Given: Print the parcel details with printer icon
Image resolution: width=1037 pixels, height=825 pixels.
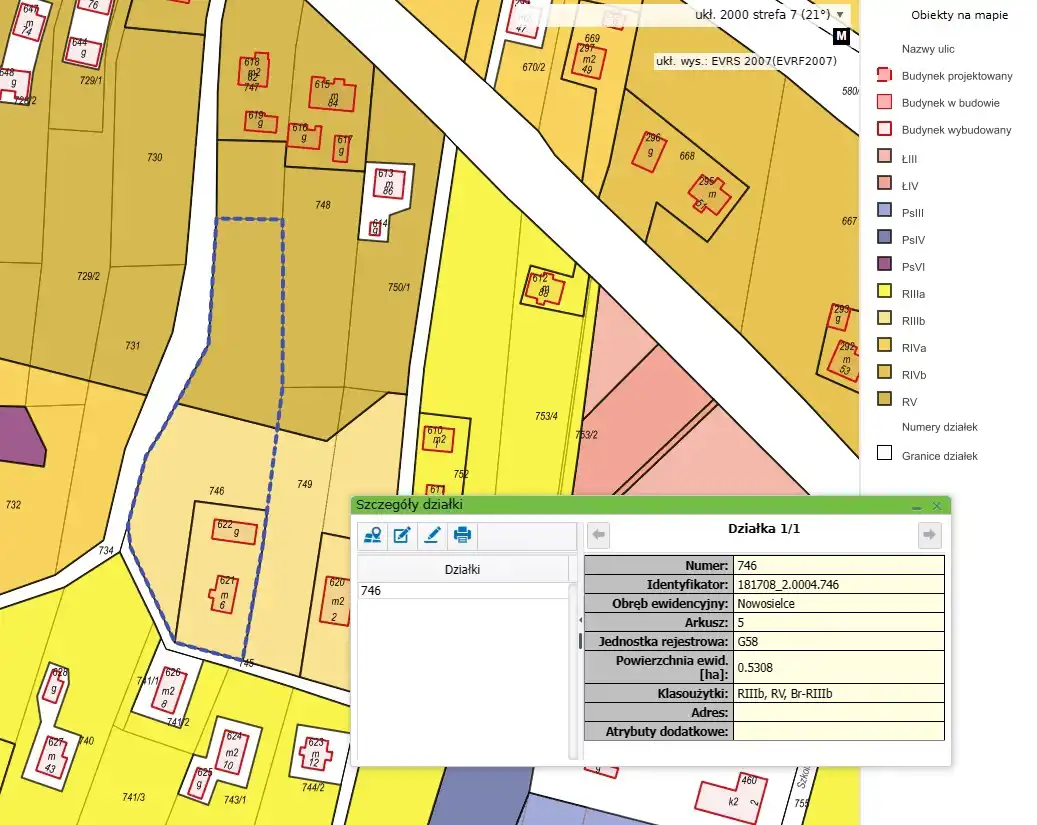Looking at the screenshot, I should [x=462, y=535].
